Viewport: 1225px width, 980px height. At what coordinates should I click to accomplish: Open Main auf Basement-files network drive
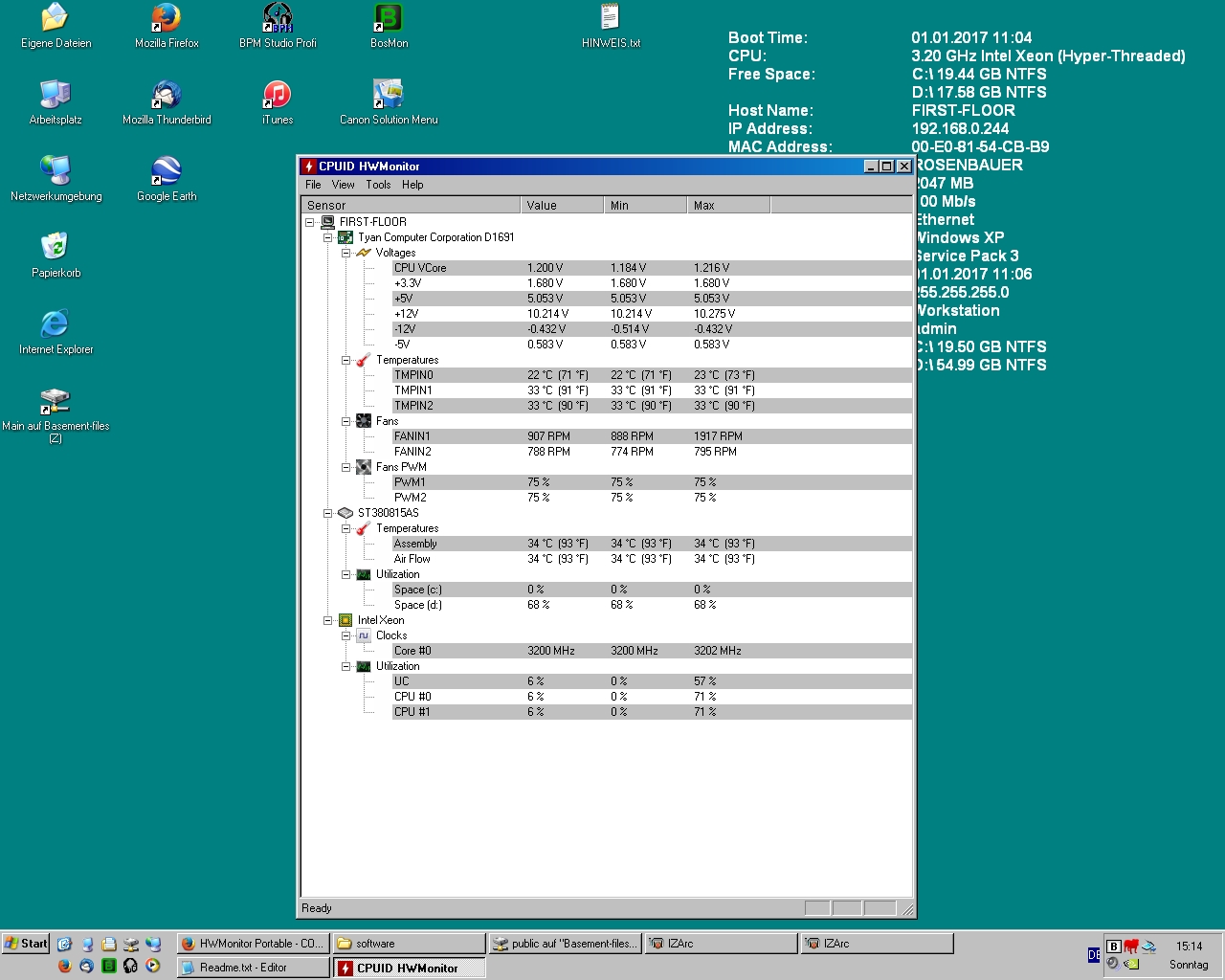click(x=56, y=414)
